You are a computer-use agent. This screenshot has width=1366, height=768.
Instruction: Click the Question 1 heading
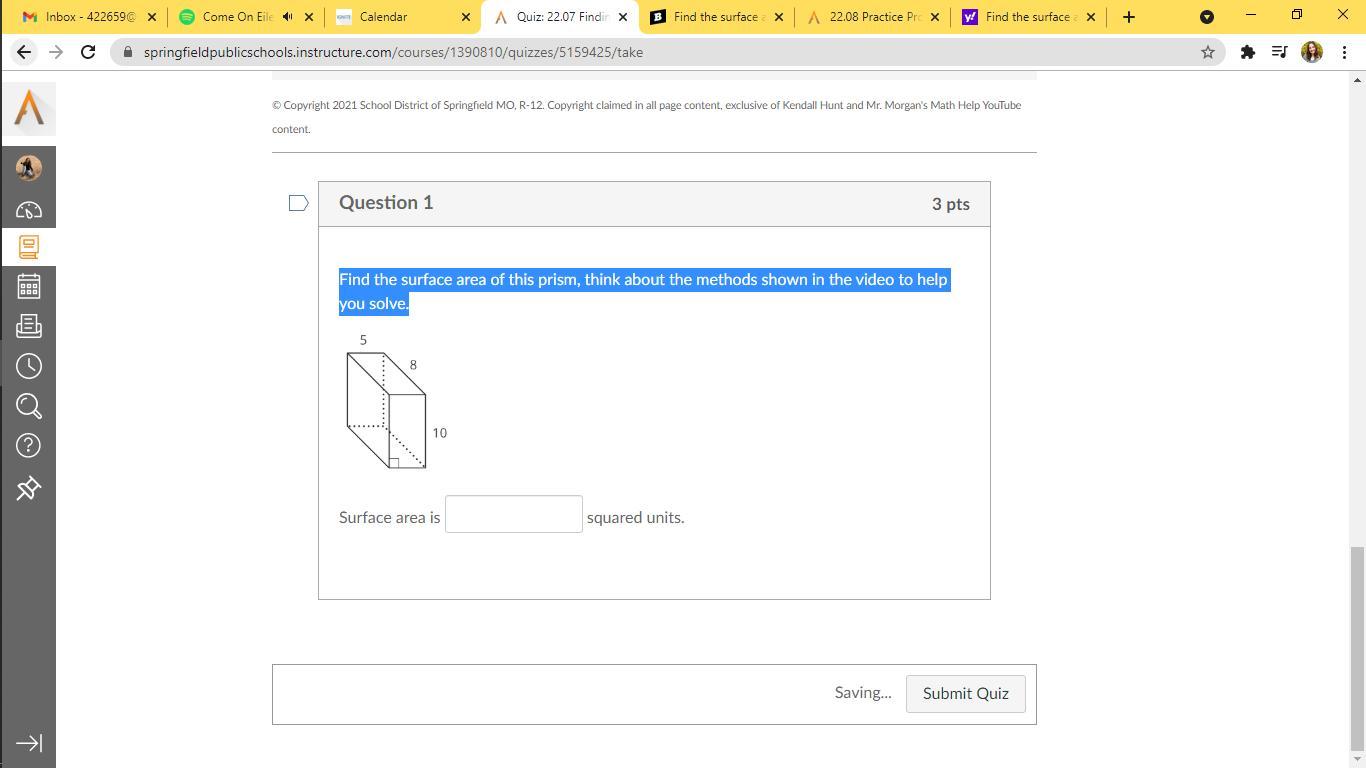(386, 203)
